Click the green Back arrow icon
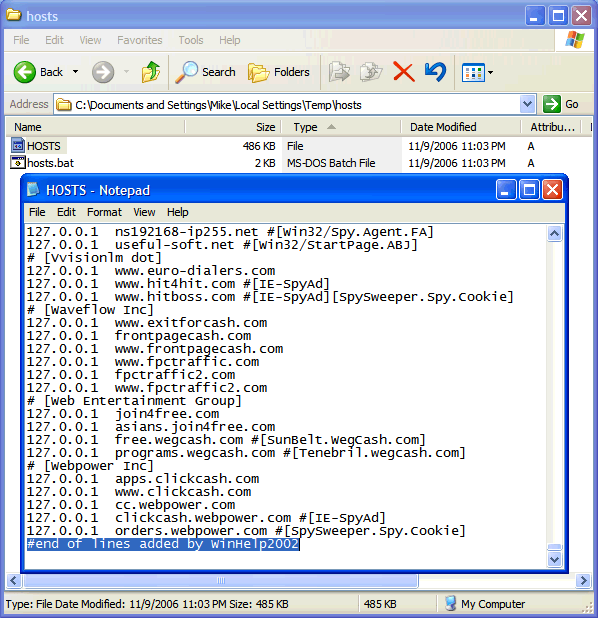The width and height of the screenshot is (598, 618). pos(24,72)
